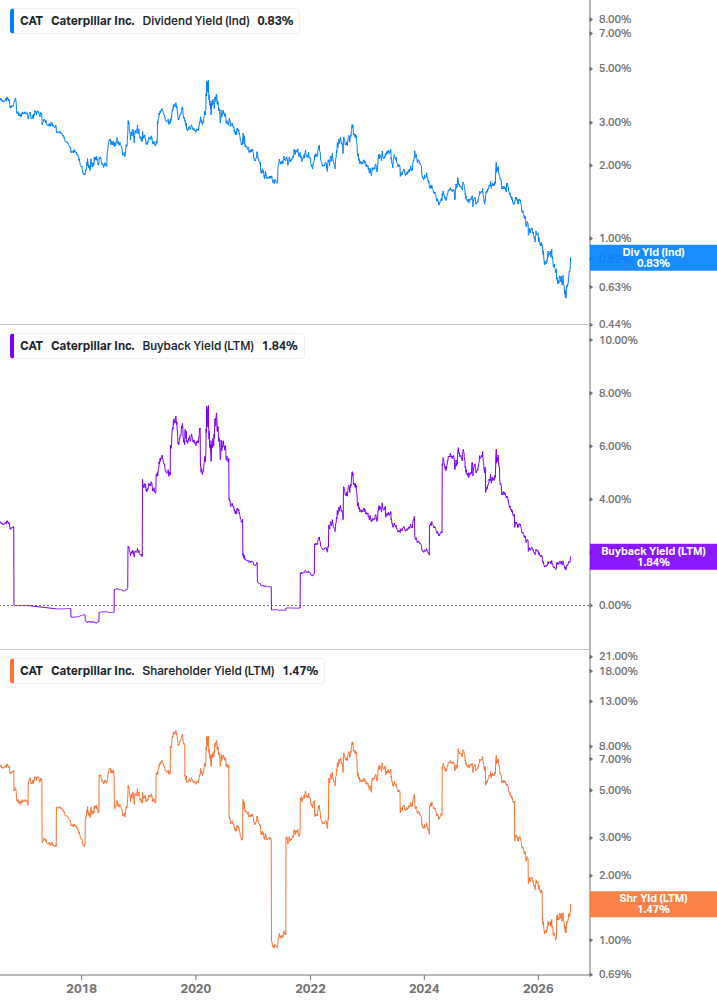Click the 2022 label on the time axis
This screenshot has height=1005, width=717.
(310, 988)
